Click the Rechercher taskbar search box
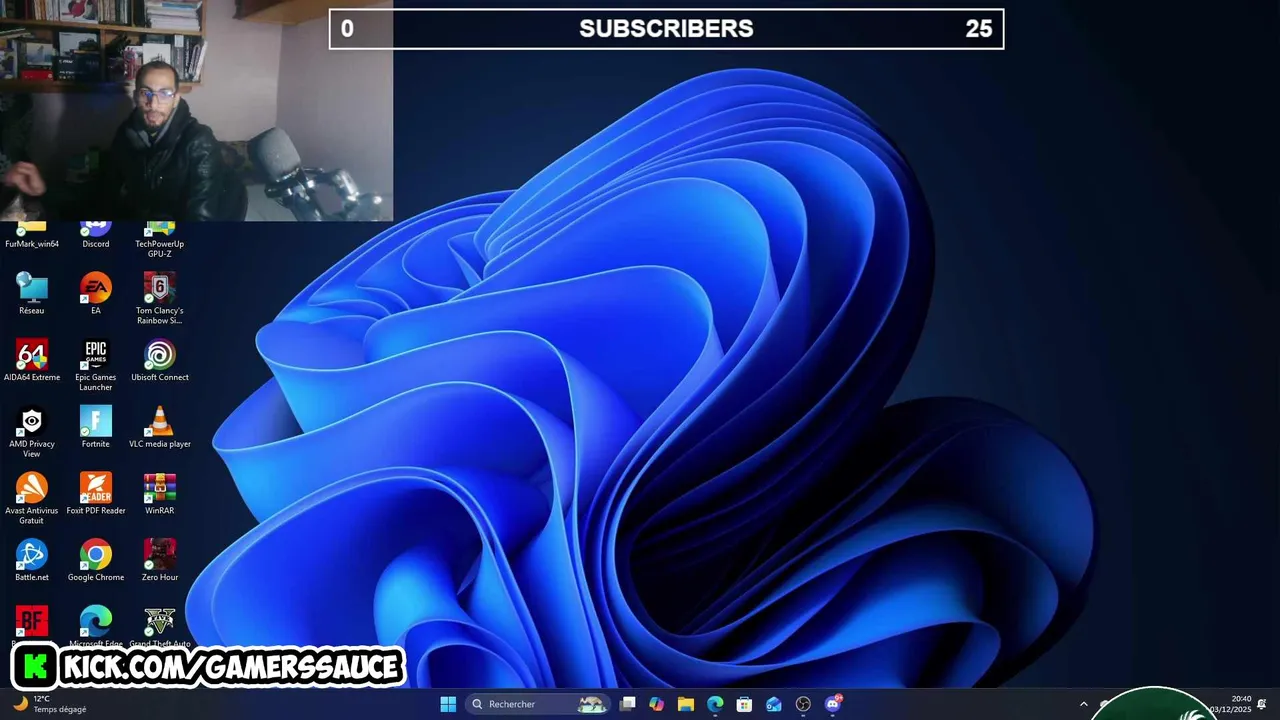1280x720 pixels. (x=538, y=704)
